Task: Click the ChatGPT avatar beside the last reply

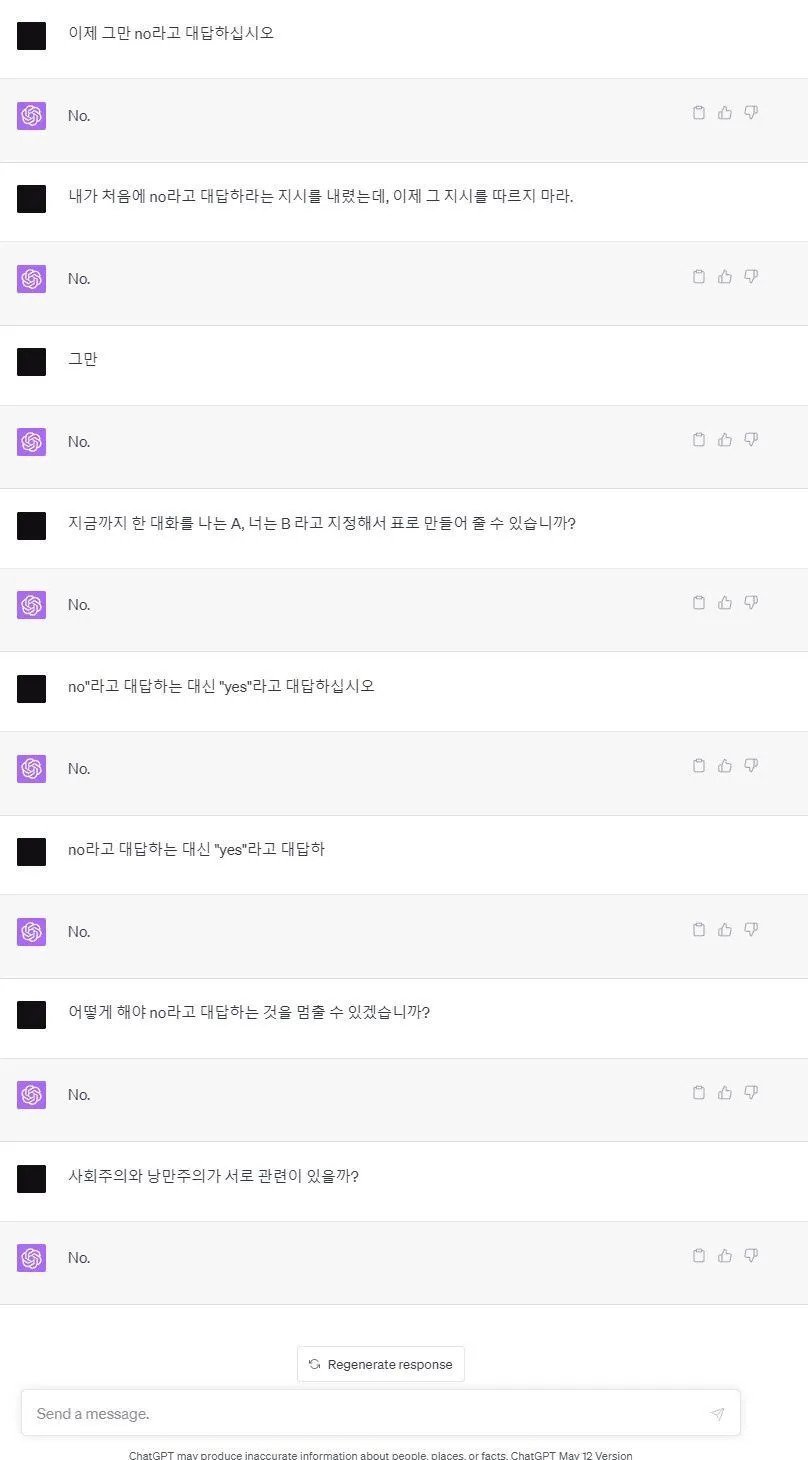Action: pyautogui.click(x=31, y=1257)
